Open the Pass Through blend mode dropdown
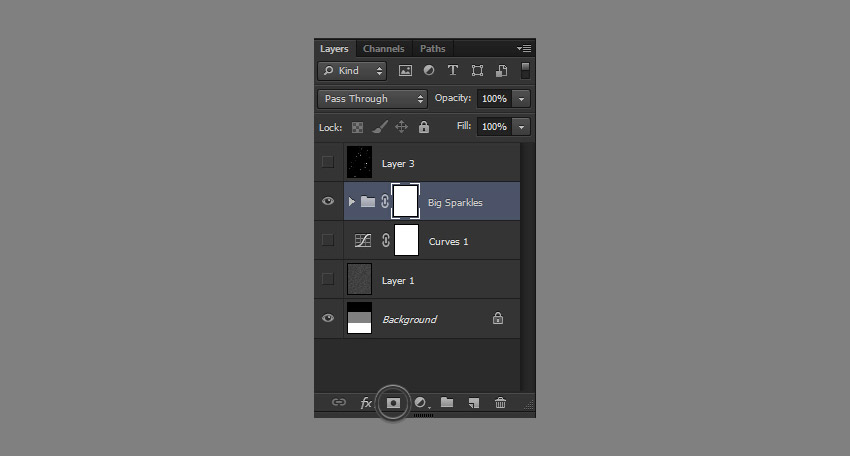This screenshot has width=850, height=456. pyautogui.click(x=372, y=99)
